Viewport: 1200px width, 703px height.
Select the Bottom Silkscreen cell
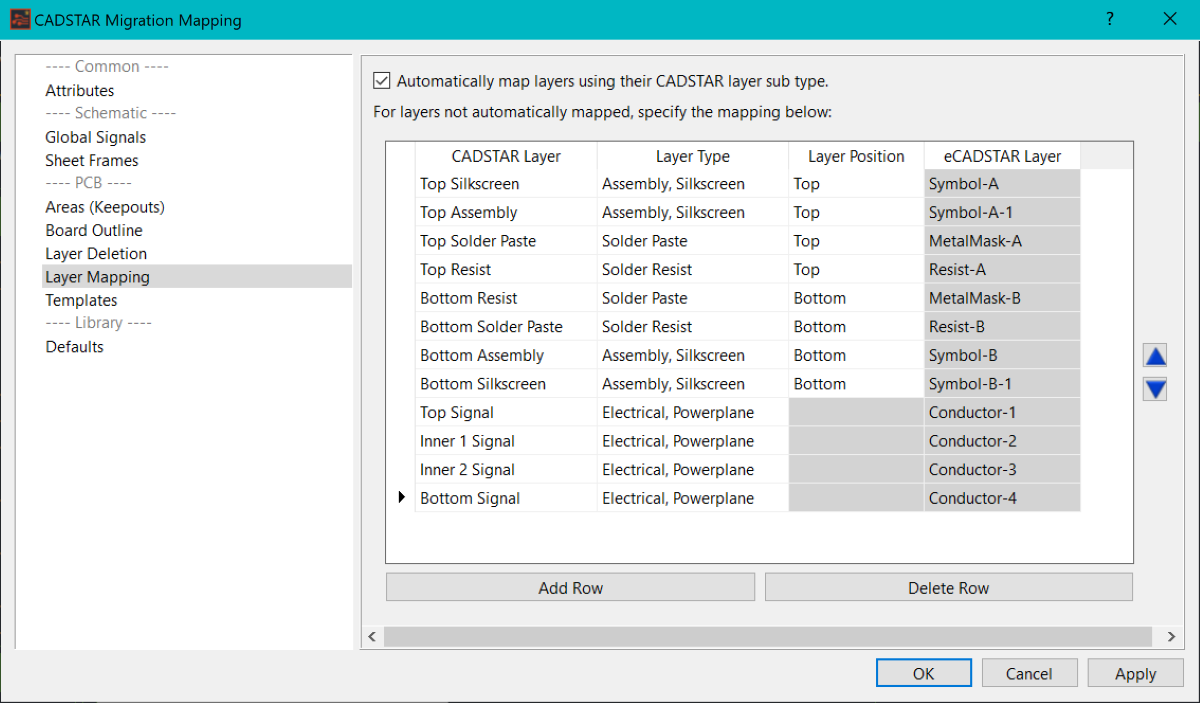506,383
